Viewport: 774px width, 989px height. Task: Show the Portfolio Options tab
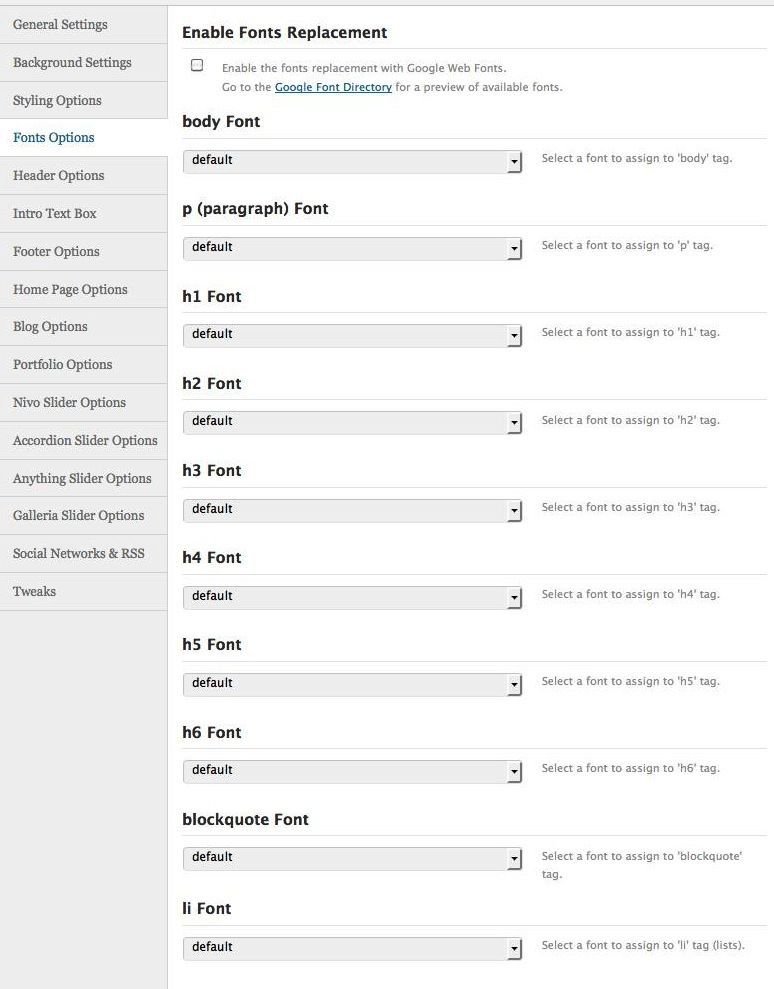tap(62, 364)
